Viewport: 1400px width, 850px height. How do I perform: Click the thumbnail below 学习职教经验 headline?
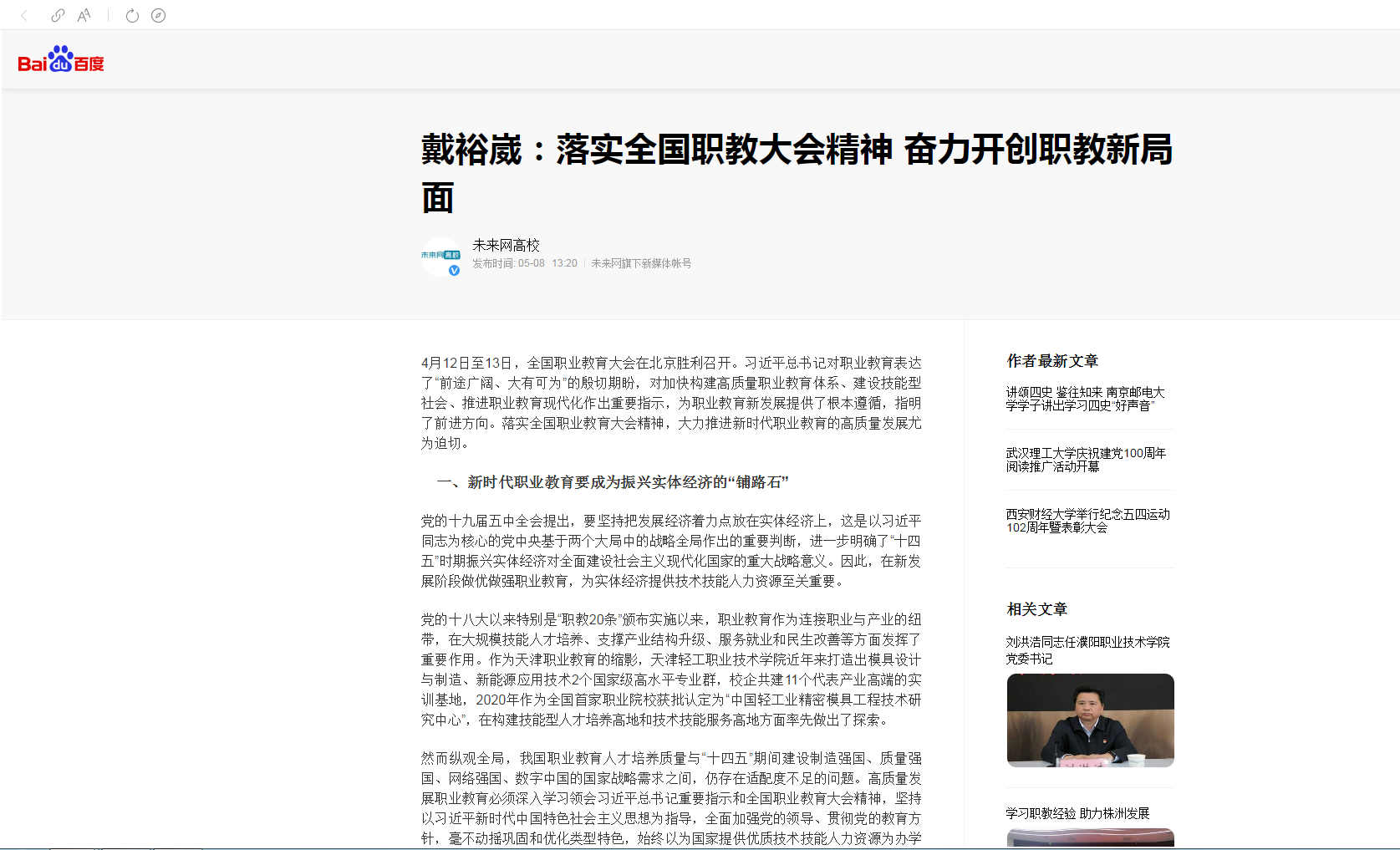(1090, 838)
